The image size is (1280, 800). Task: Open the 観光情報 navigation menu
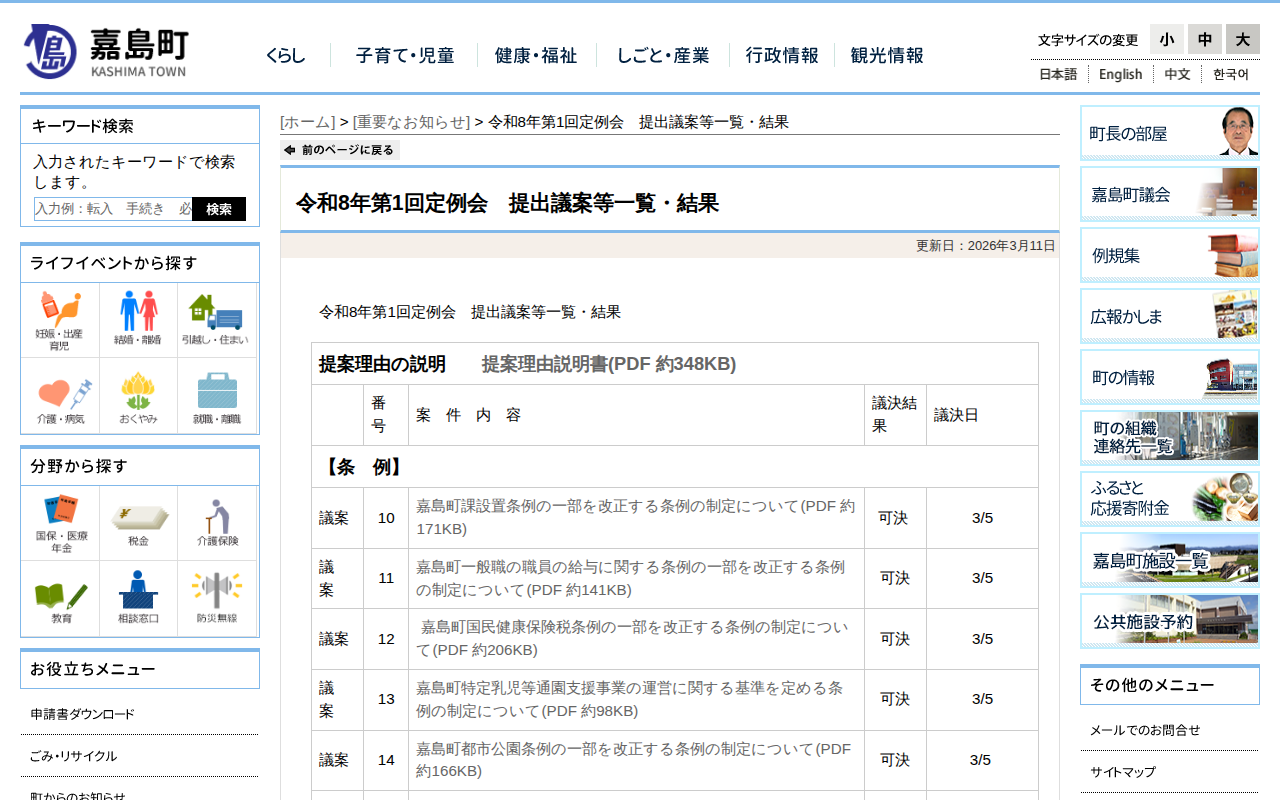(886, 57)
